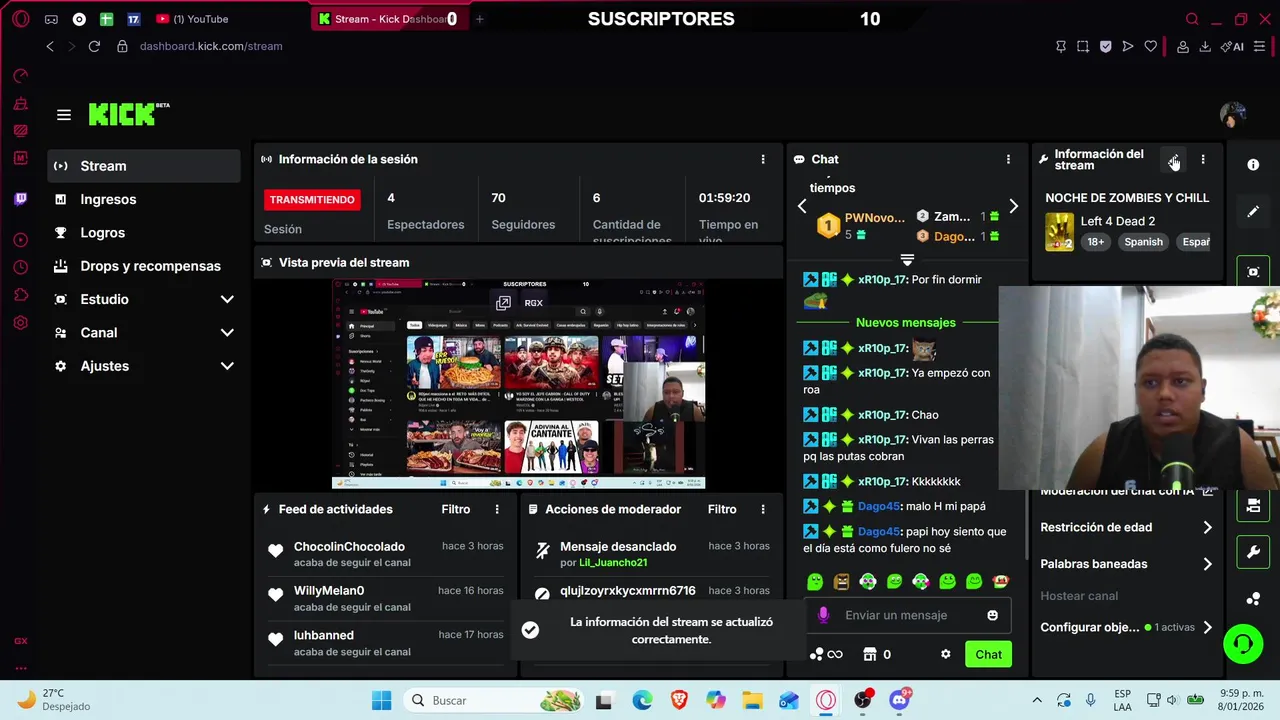Click the PWNovo leaderboard entry
The height and width of the screenshot is (720, 1280).
(862, 225)
